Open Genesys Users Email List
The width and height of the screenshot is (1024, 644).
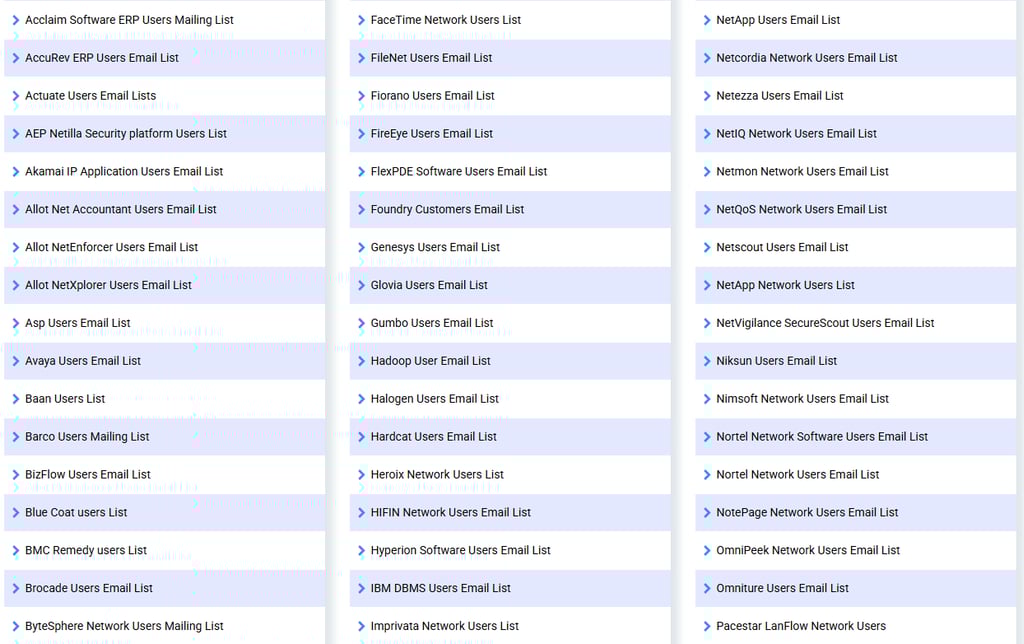coord(435,248)
